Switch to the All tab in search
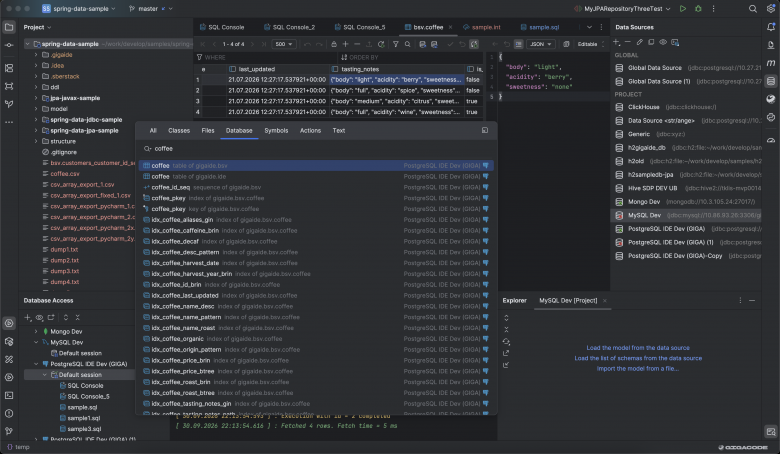This screenshot has width=780, height=454. tap(153, 130)
